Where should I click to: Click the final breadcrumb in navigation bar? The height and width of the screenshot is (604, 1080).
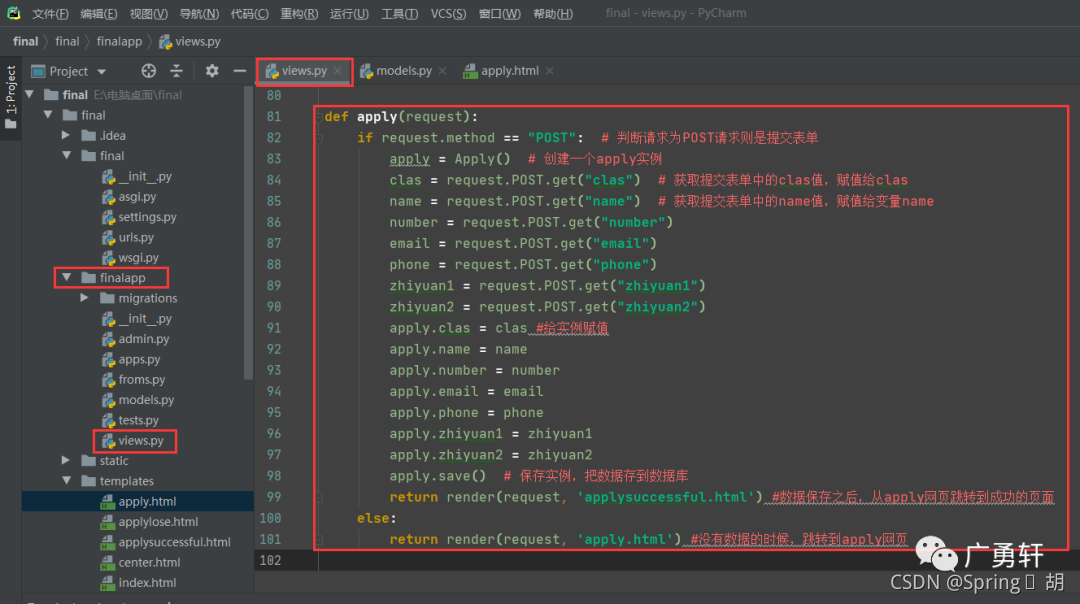[67, 41]
